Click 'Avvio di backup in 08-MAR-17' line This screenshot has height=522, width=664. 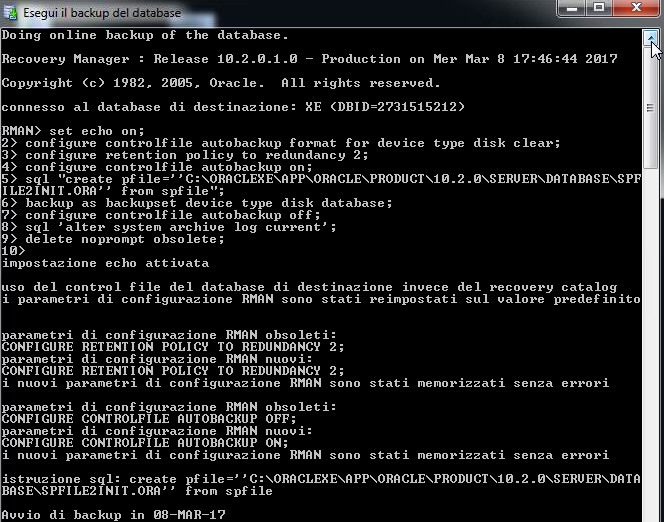coord(113,515)
